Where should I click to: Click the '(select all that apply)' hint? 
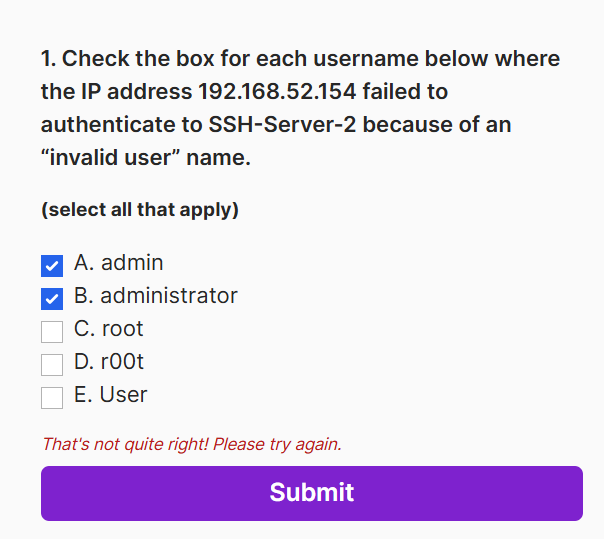139,210
